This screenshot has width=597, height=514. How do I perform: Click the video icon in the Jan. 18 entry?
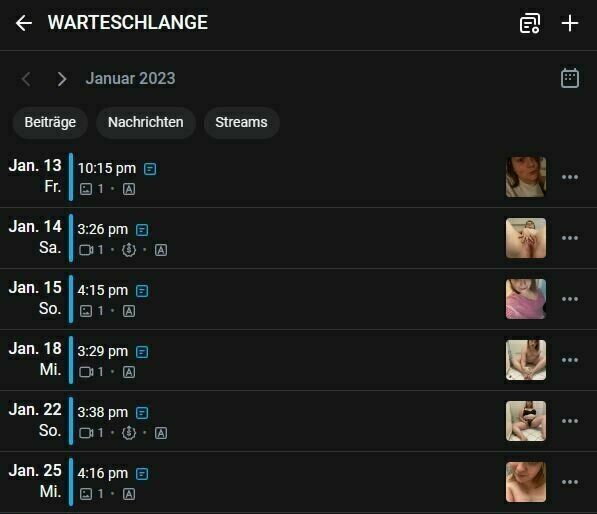(86, 372)
